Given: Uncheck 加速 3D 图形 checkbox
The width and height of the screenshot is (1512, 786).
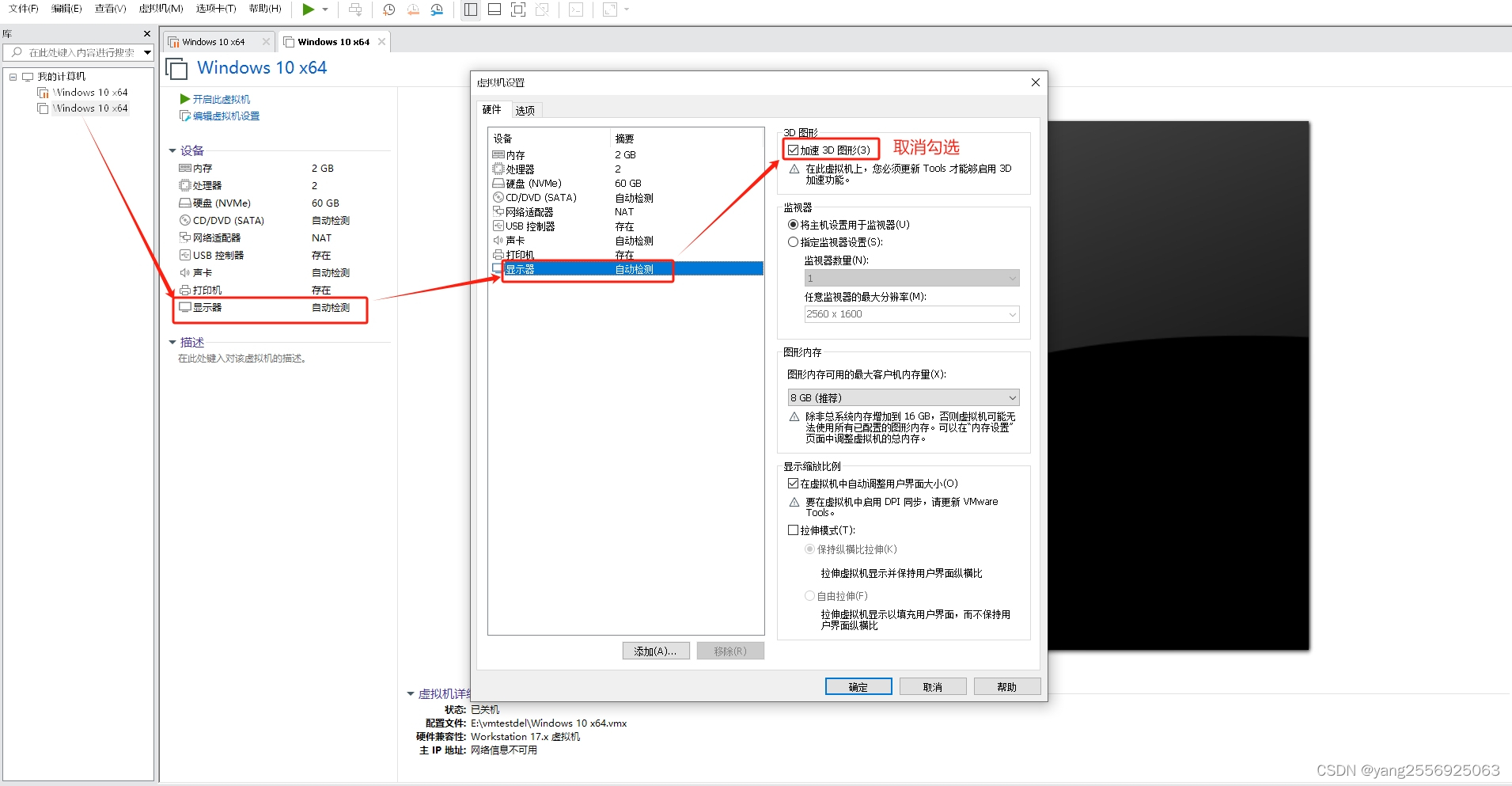Looking at the screenshot, I should (793, 150).
